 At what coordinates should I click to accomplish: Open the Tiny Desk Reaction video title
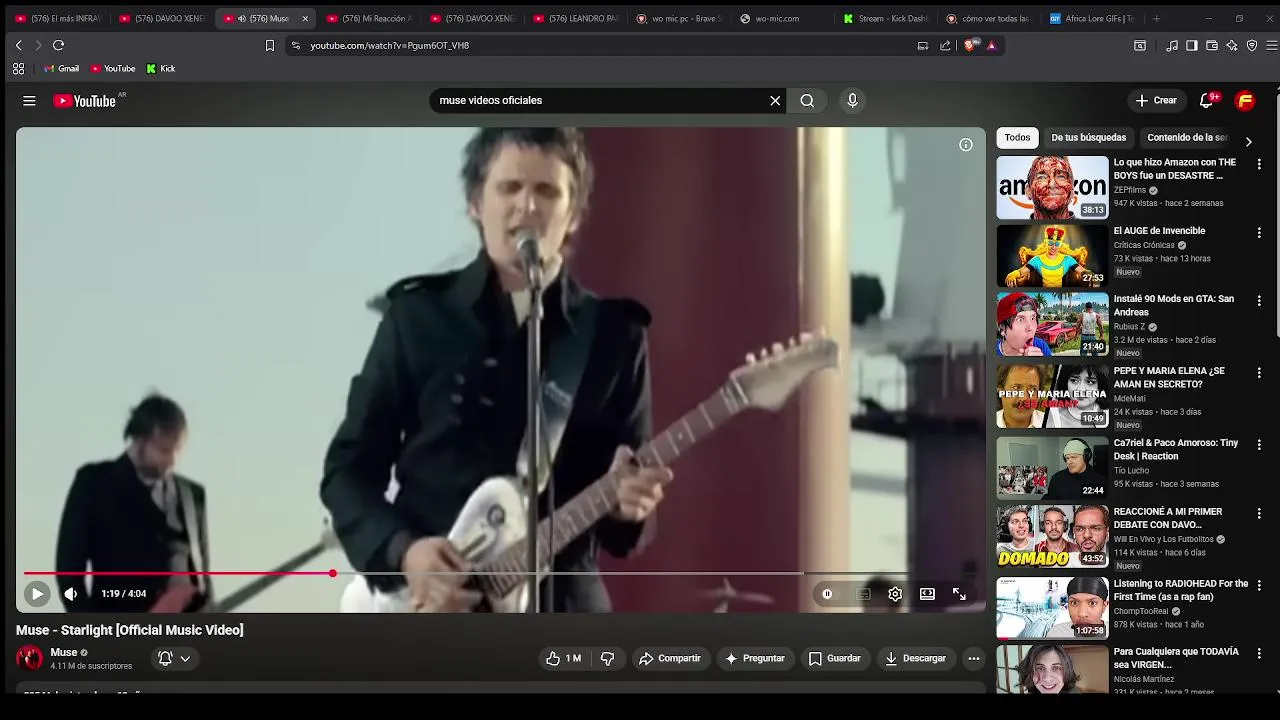point(1176,450)
